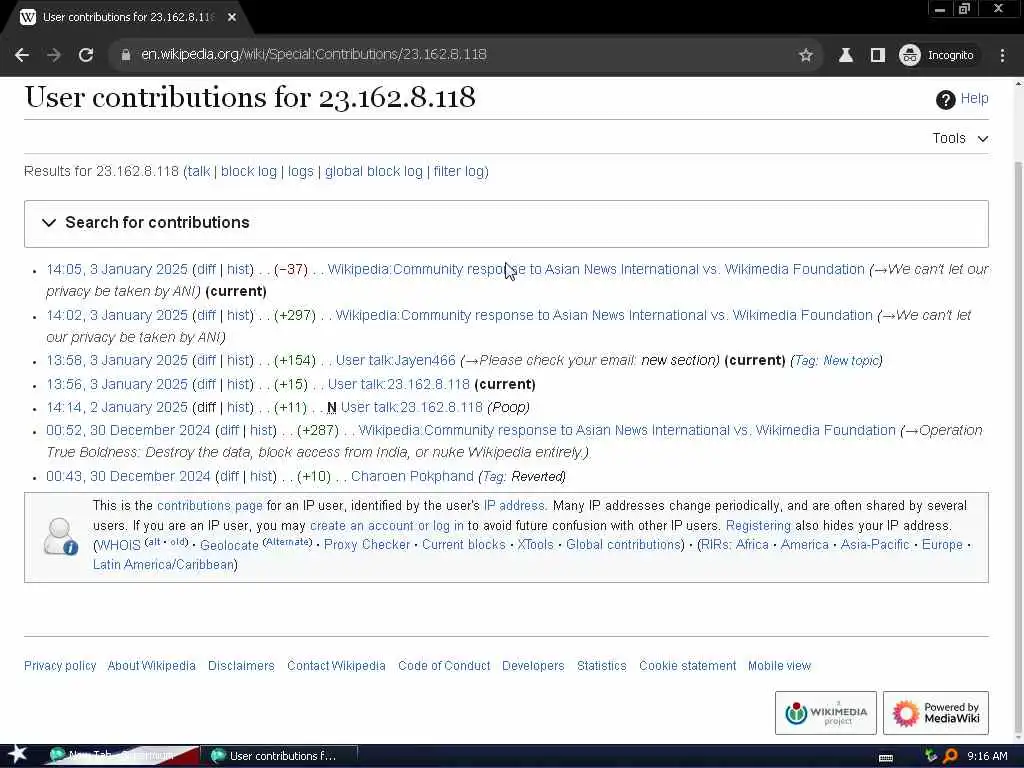The image size is (1024, 768).
Task: Switch to New Tab taskbar window
Action: 121,756
